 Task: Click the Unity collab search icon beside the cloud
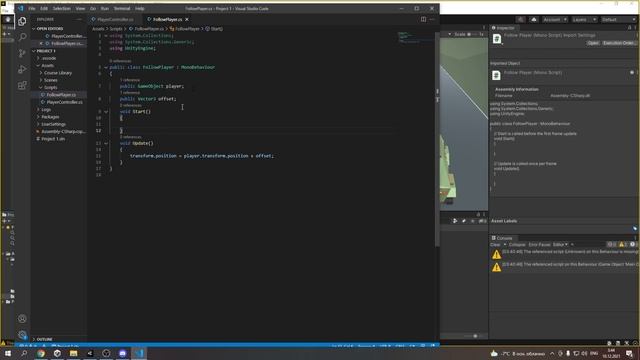(x=520, y=19)
